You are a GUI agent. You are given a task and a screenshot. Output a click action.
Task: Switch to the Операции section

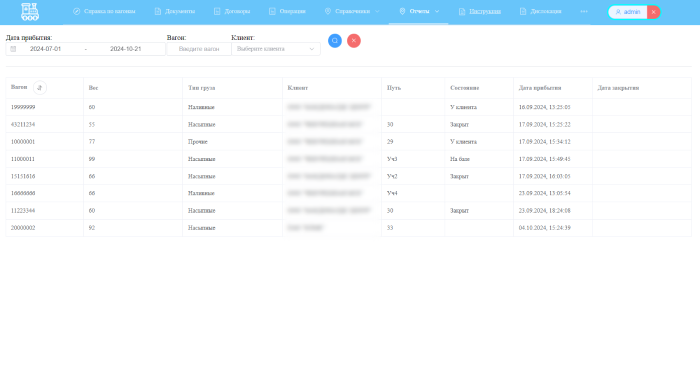[287, 12]
